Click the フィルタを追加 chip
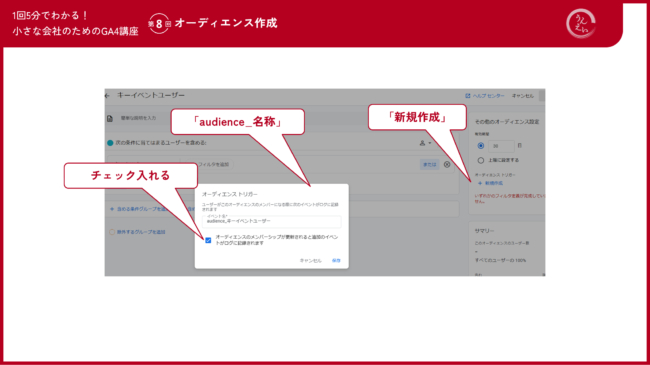650x365 pixels. (213, 165)
